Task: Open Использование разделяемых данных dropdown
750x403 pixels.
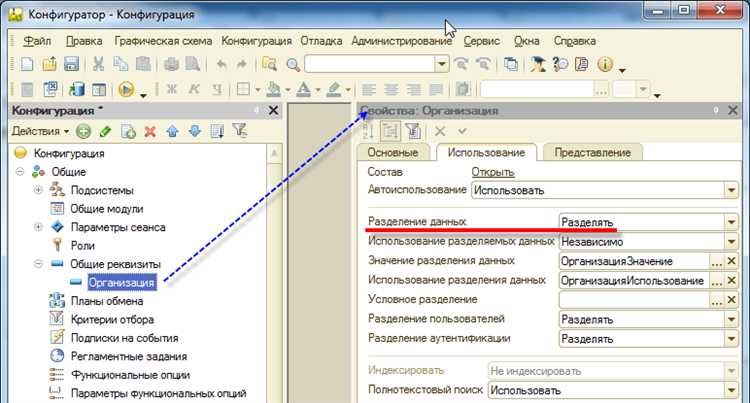Action: coord(731,242)
